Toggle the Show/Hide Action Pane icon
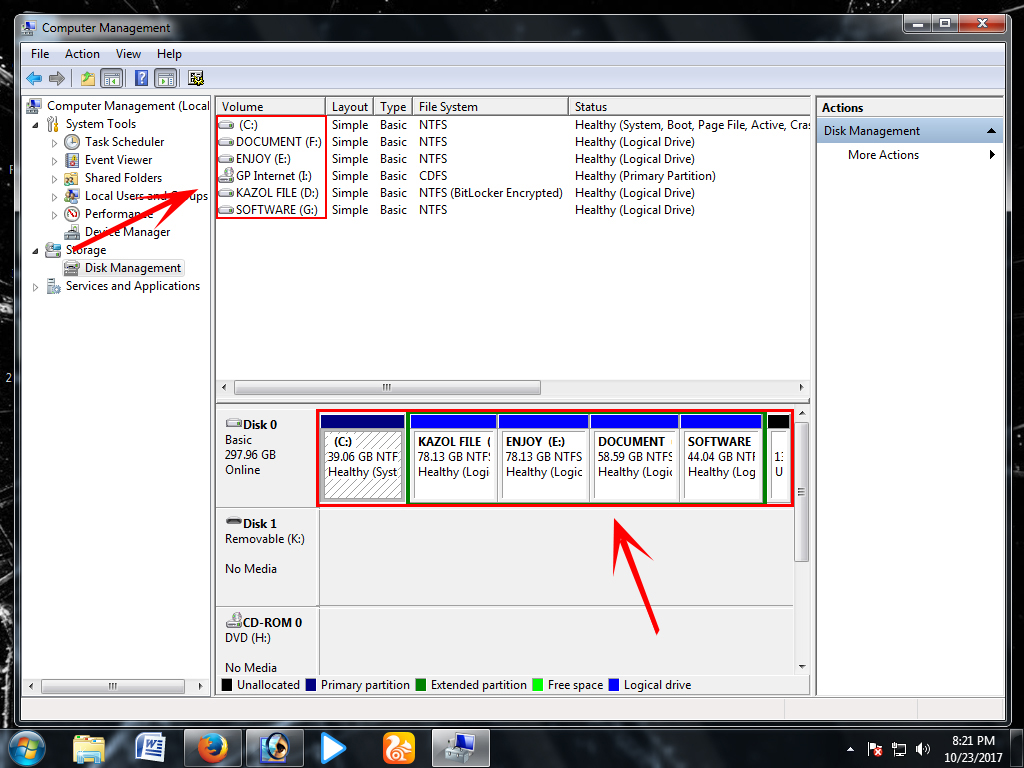 pos(166,79)
